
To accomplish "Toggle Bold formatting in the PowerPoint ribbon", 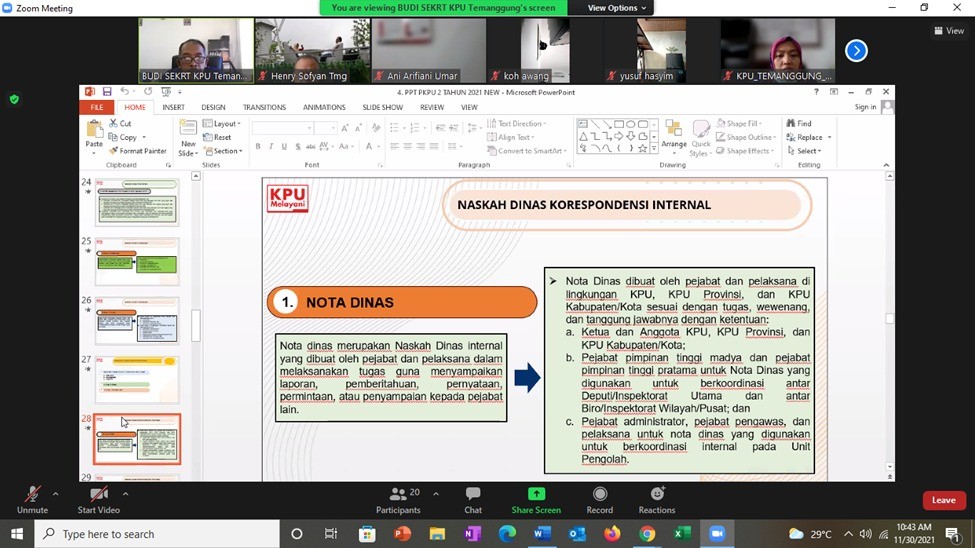I will (x=257, y=146).
